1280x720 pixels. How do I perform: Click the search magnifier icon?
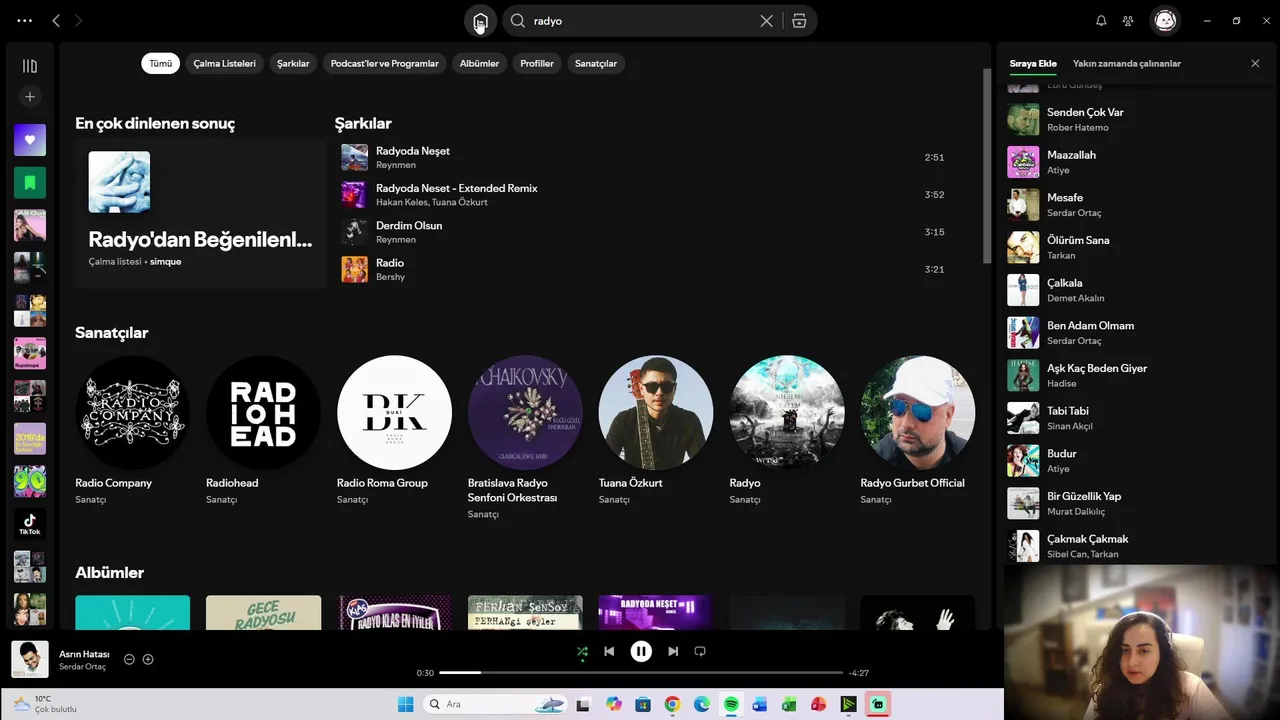(518, 21)
